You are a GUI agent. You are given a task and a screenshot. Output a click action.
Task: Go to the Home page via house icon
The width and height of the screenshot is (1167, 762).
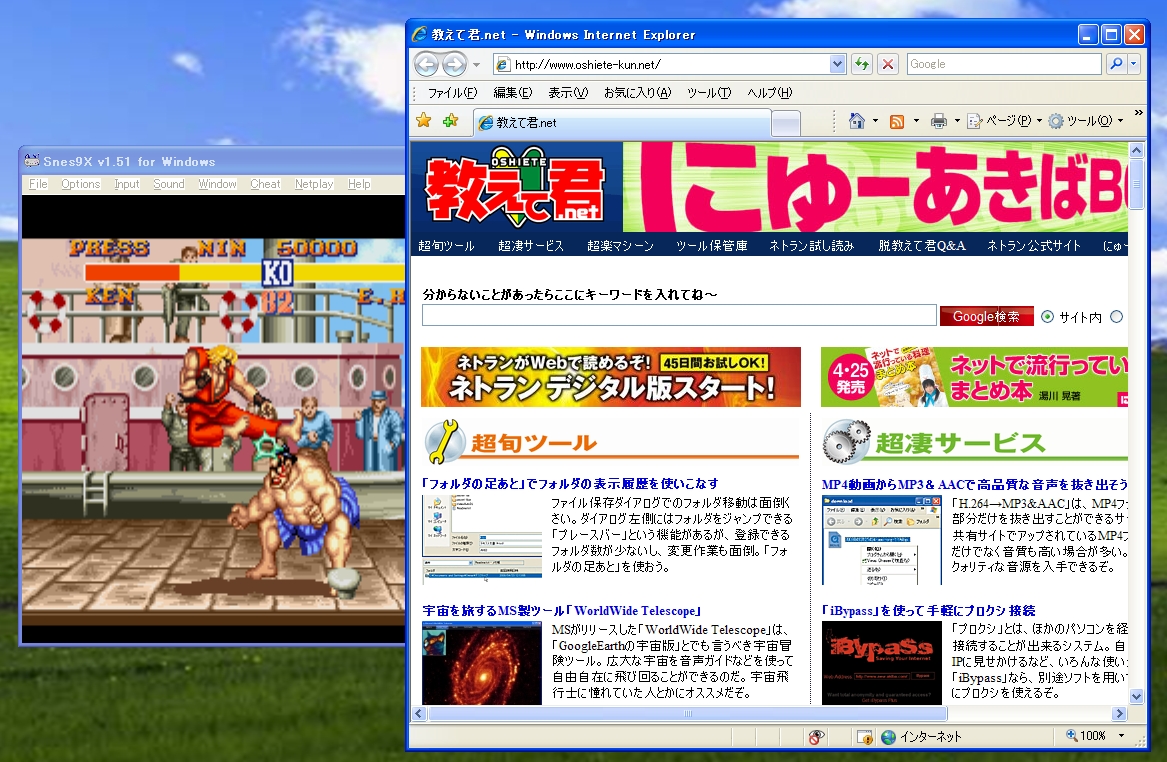[x=857, y=121]
